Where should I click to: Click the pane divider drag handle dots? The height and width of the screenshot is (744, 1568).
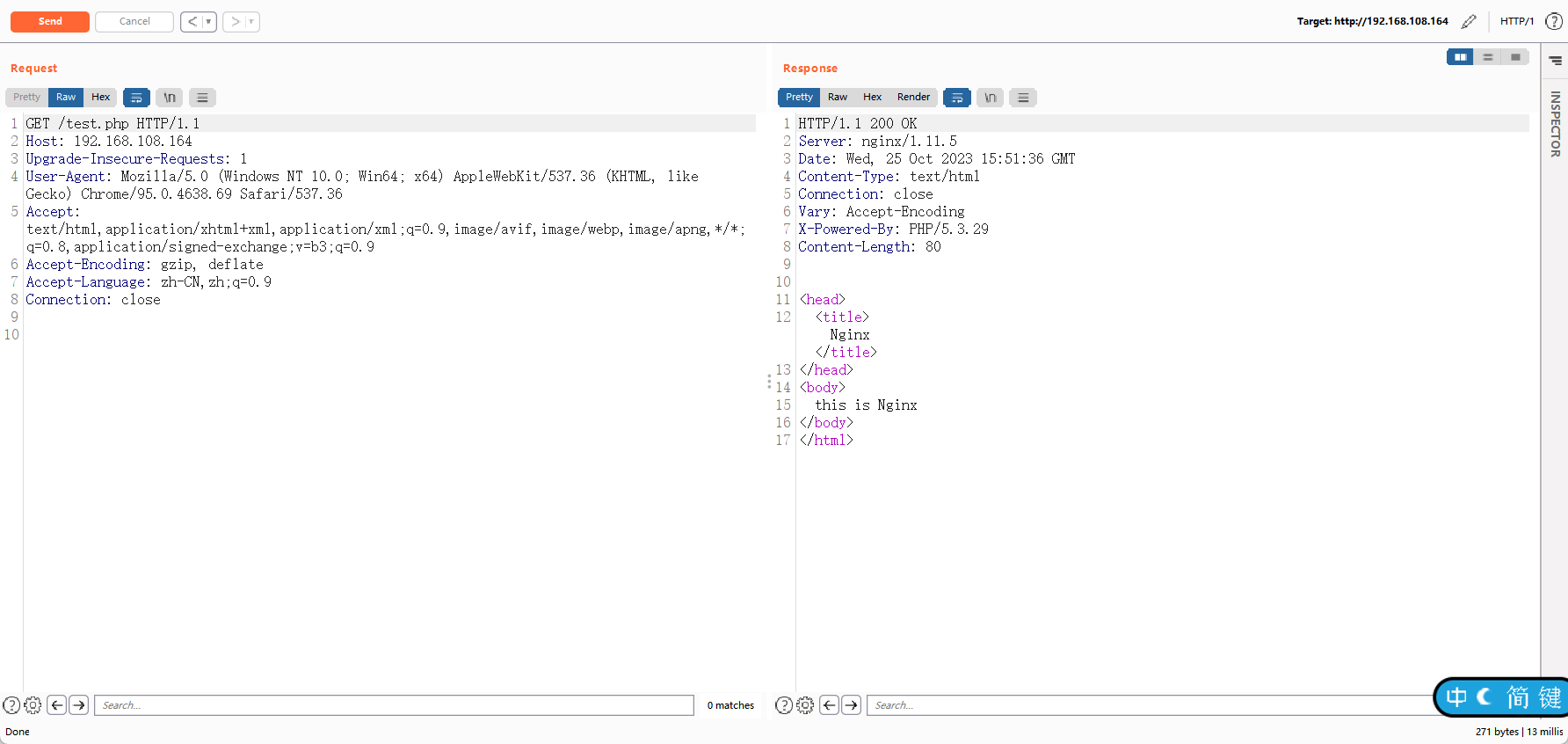[769, 382]
